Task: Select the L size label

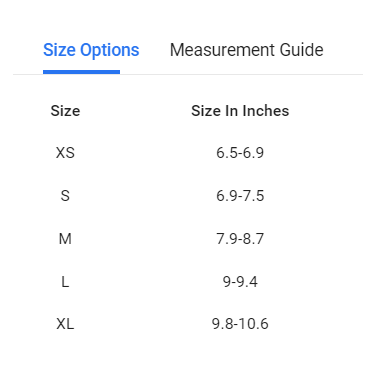Action: pos(65,282)
